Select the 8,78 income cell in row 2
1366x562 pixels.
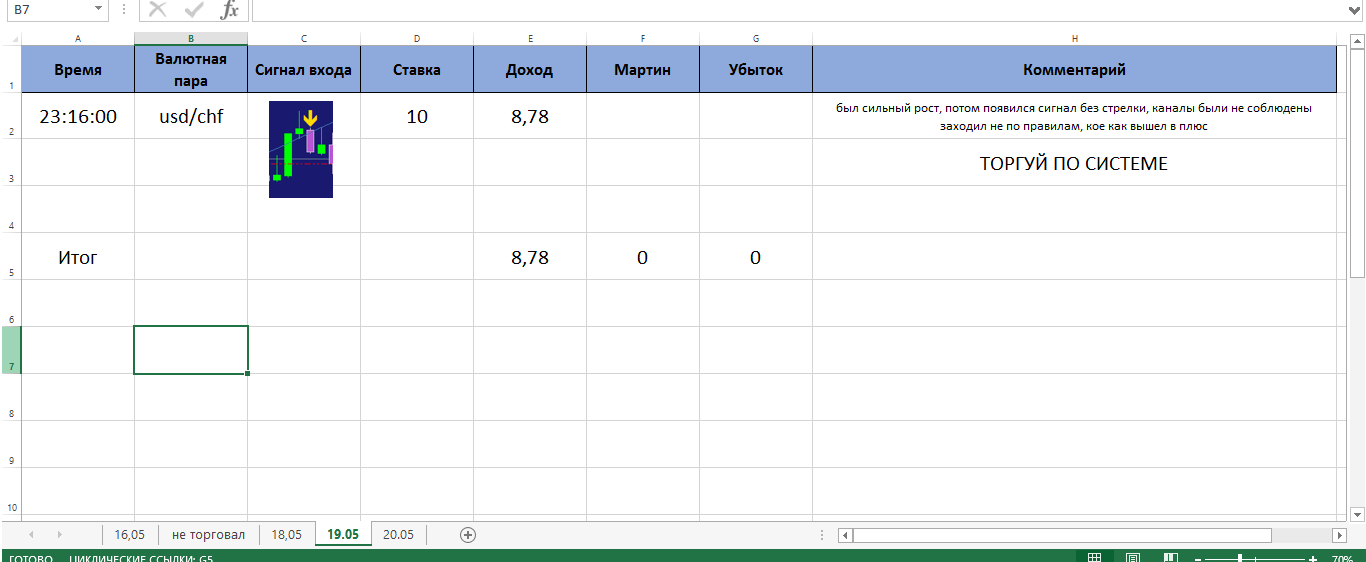[x=530, y=116]
